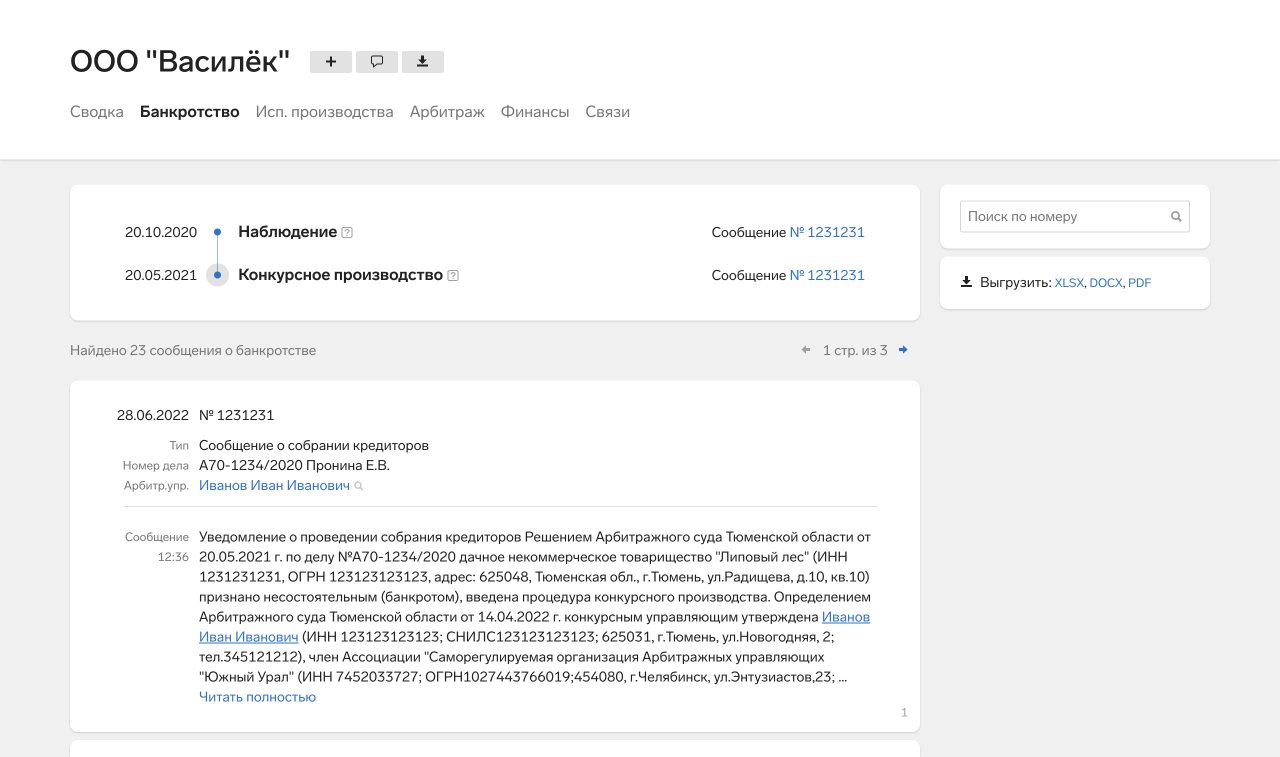The height and width of the screenshot is (757, 1280).
Task: Click the help icon next to Наблюдение
Action: [347, 232]
